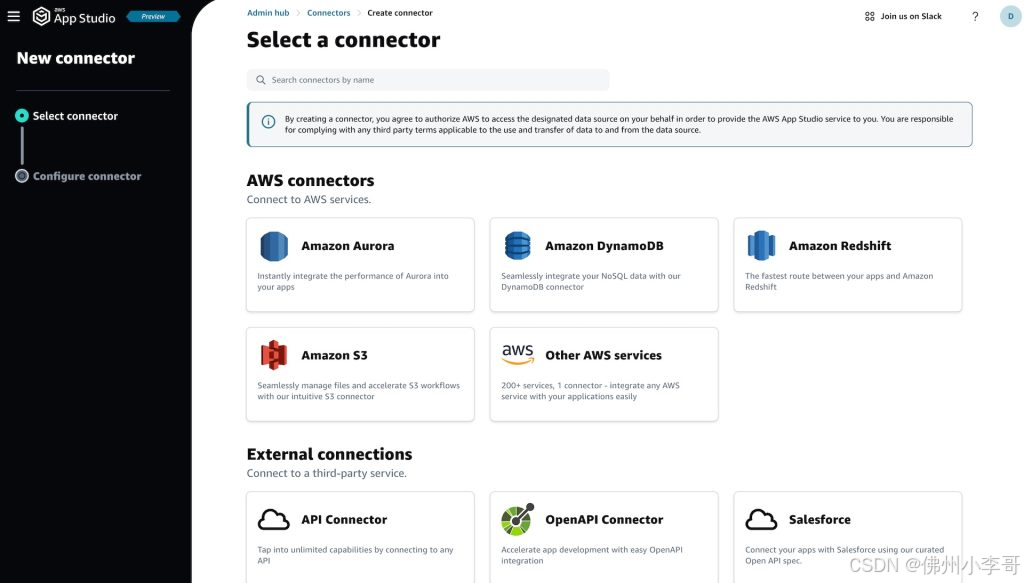The height and width of the screenshot is (583, 1024).
Task: Click the info icon in the notice banner
Action: pos(268,122)
